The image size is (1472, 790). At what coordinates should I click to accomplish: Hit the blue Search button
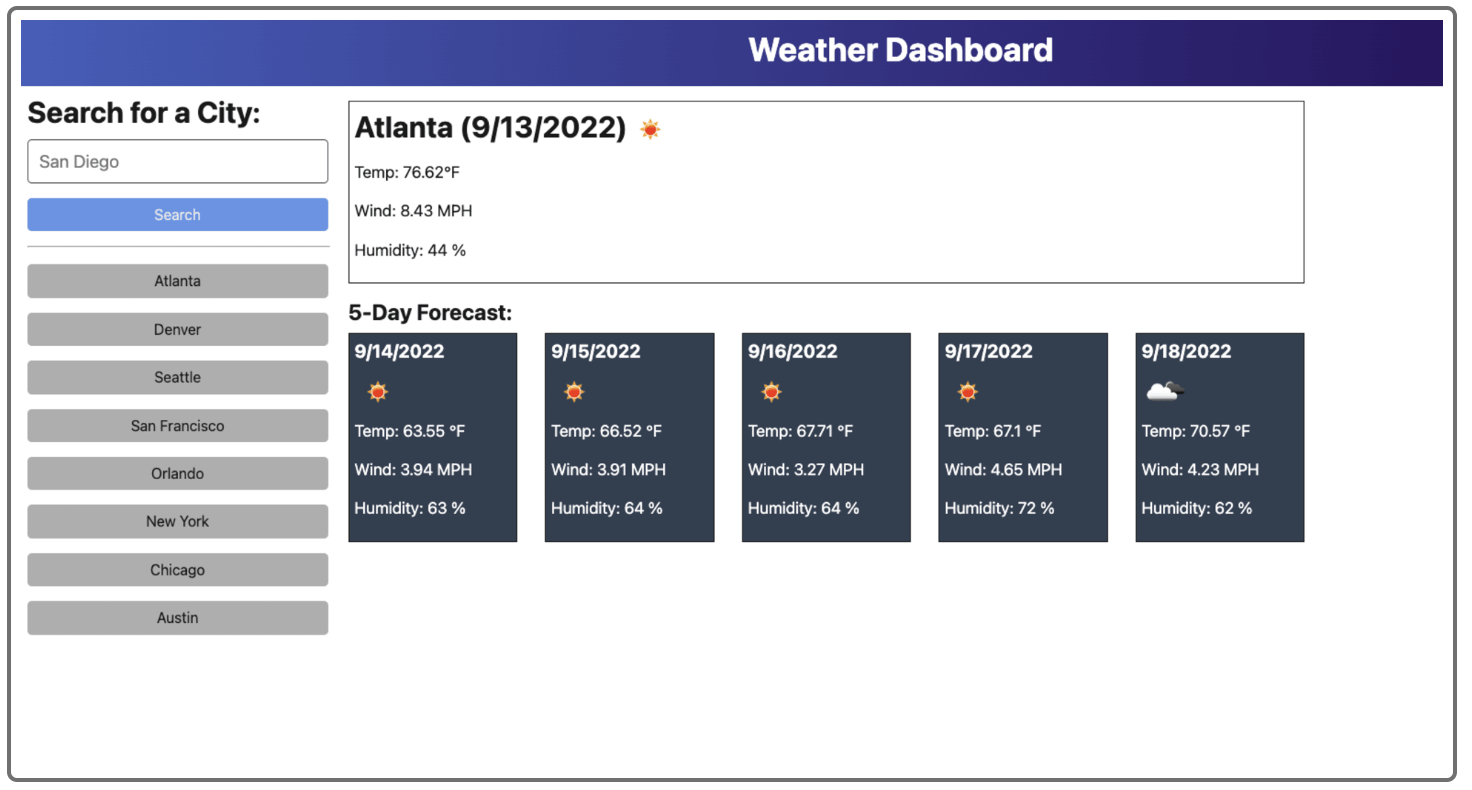[178, 215]
